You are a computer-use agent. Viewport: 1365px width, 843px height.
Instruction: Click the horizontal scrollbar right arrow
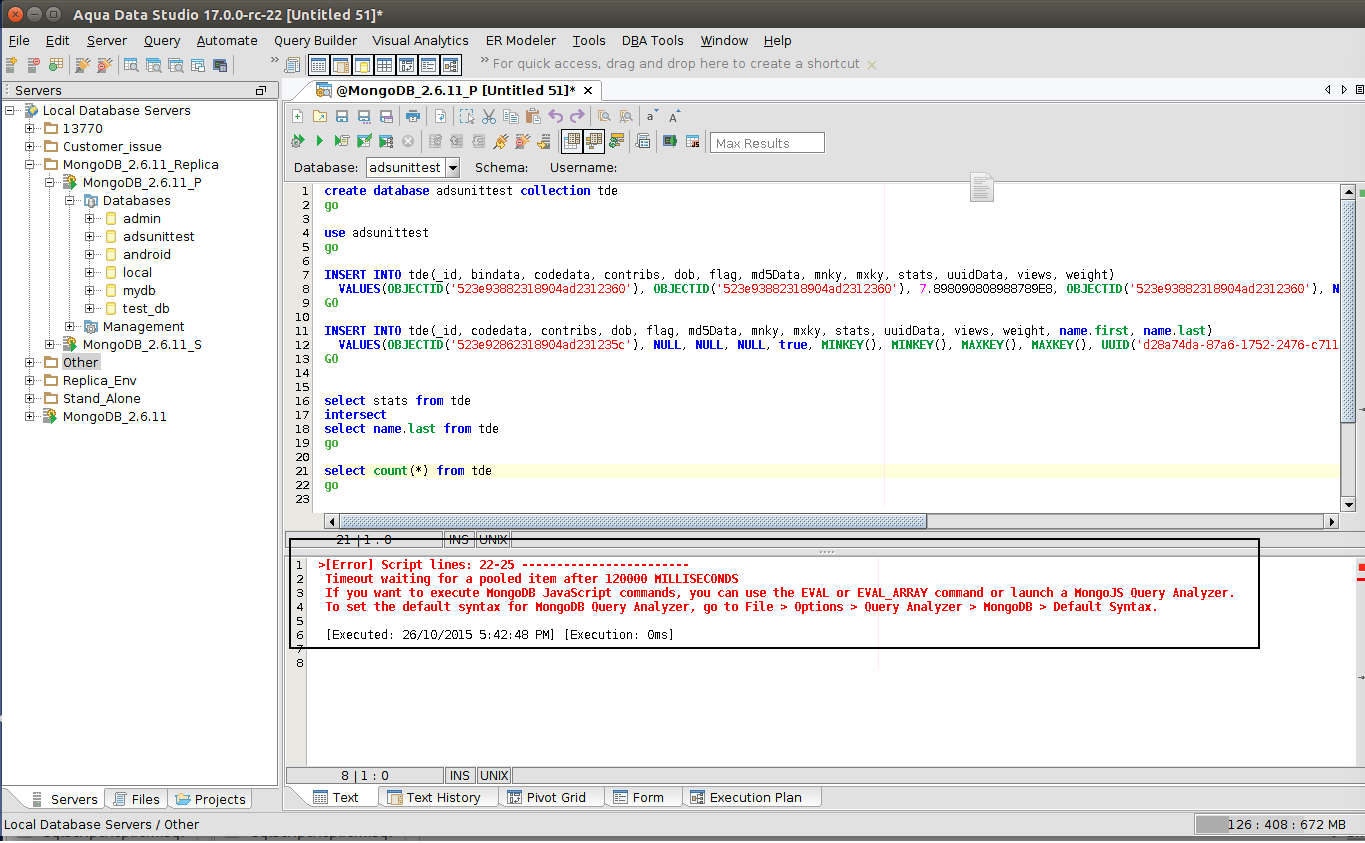click(1331, 521)
